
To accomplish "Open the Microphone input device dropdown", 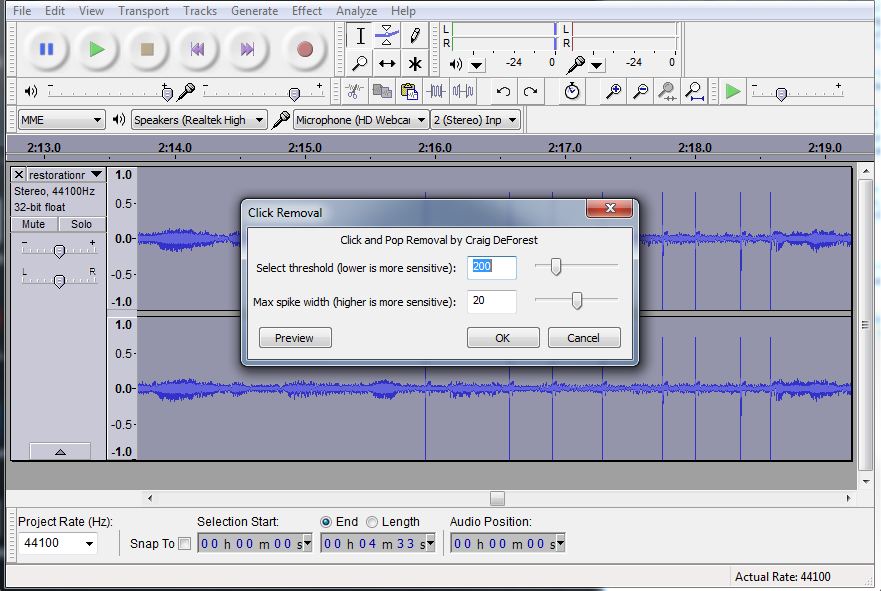I will pyautogui.click(x=361, y=120).
